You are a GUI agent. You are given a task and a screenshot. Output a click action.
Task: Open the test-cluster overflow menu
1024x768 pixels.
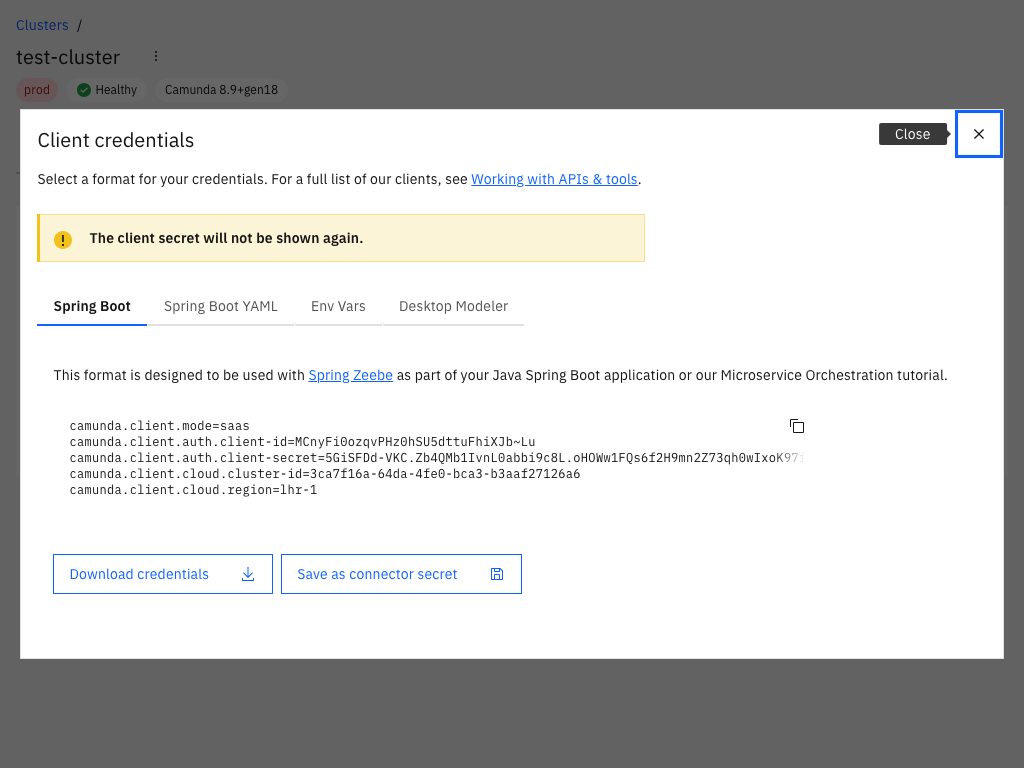[155, 56]
